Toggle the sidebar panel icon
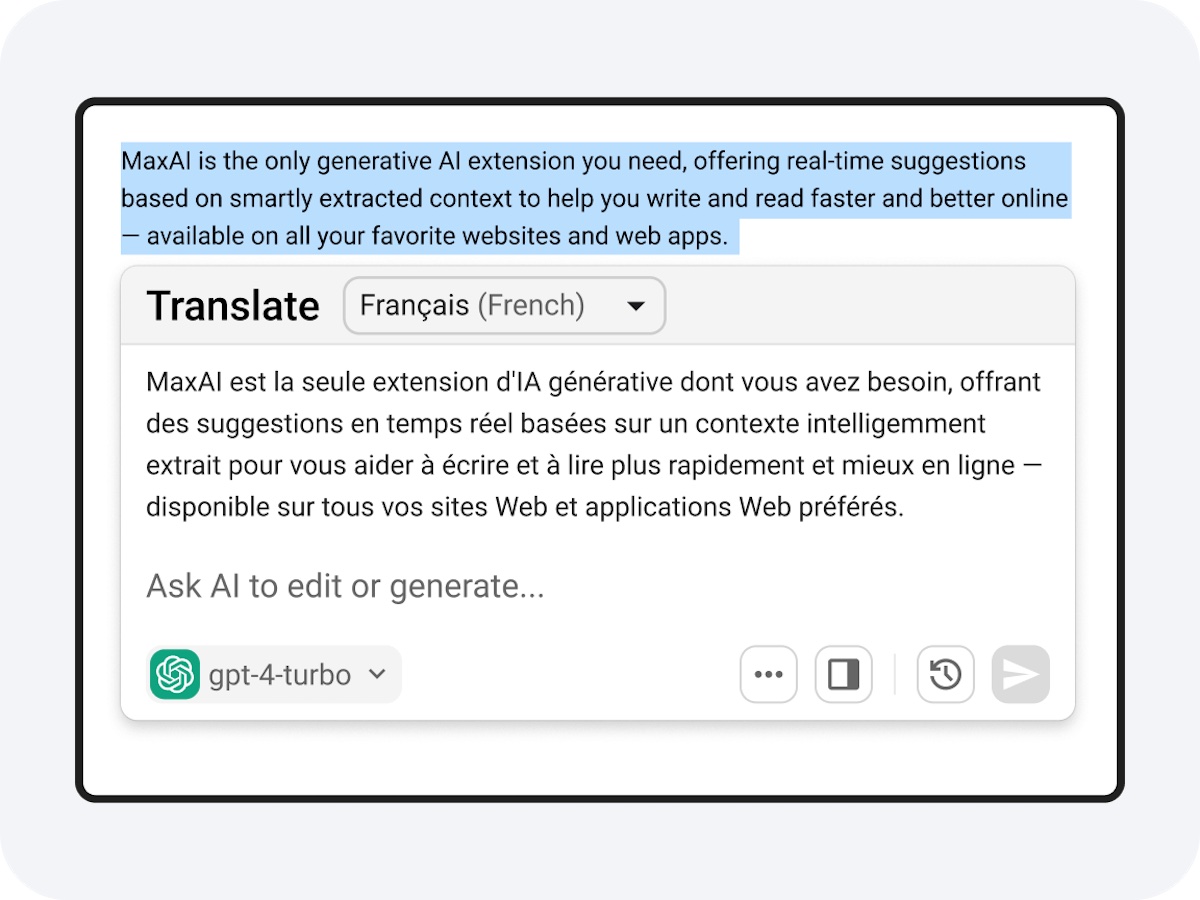1200x900 pixels. coord(844,674)
